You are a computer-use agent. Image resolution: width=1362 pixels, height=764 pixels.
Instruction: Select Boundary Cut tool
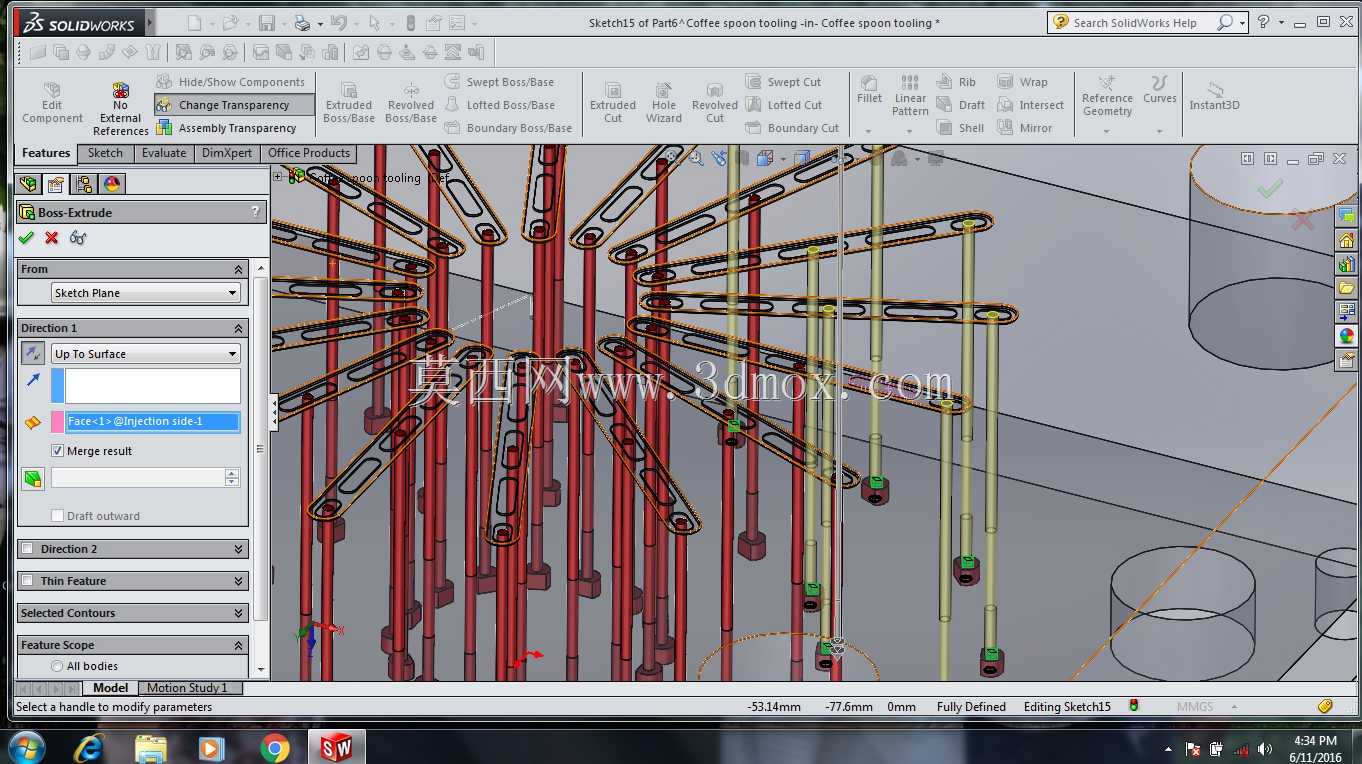click(792, 128)
